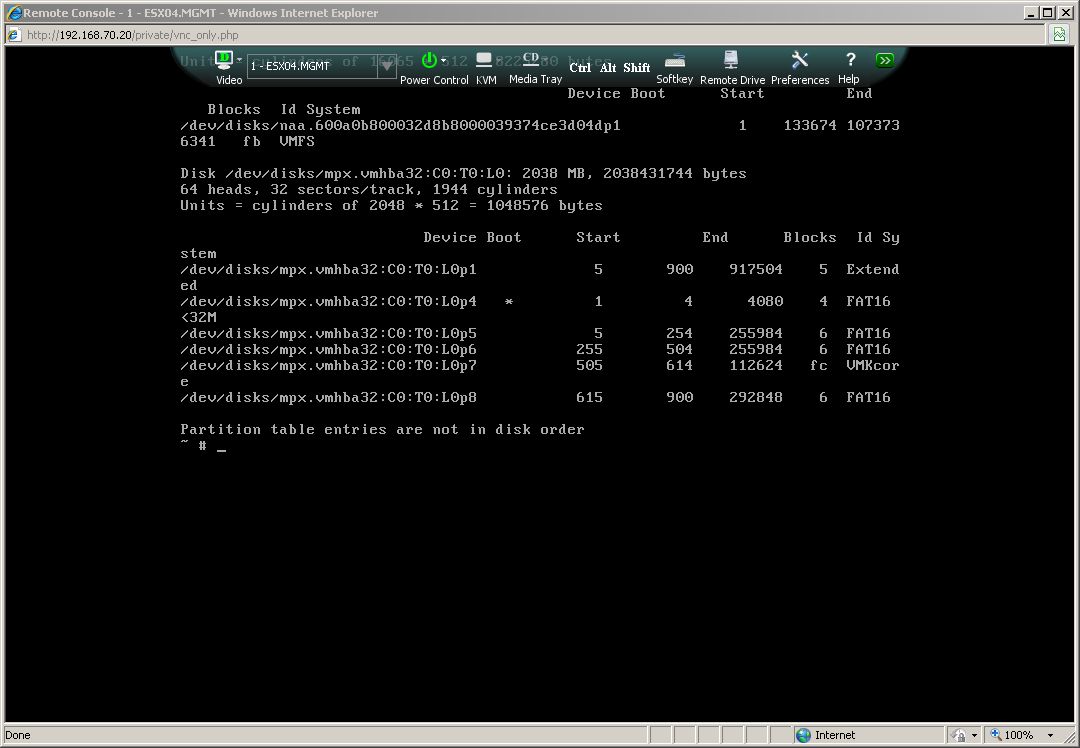Click the Help question mark icon
1080x748 pixels.
849,62
